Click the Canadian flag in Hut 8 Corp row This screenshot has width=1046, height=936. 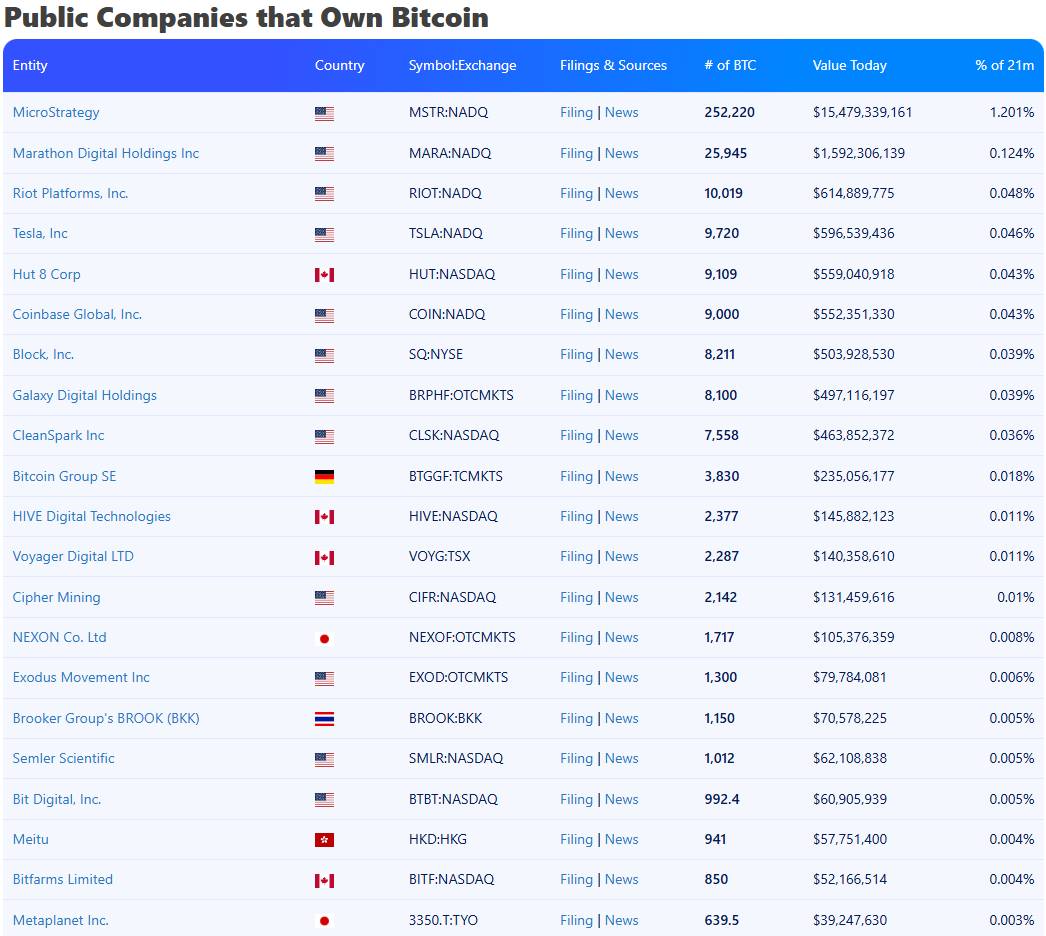coord(324,275)
